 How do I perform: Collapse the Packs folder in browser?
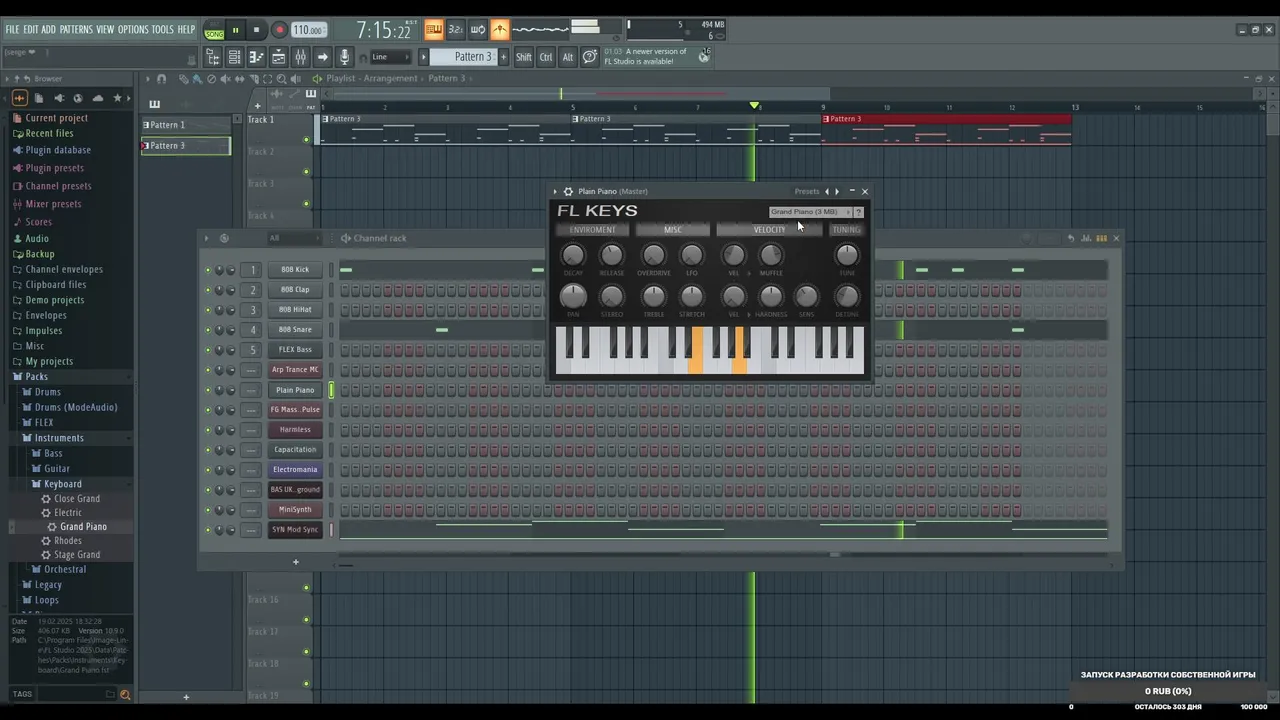click(36, 377)
